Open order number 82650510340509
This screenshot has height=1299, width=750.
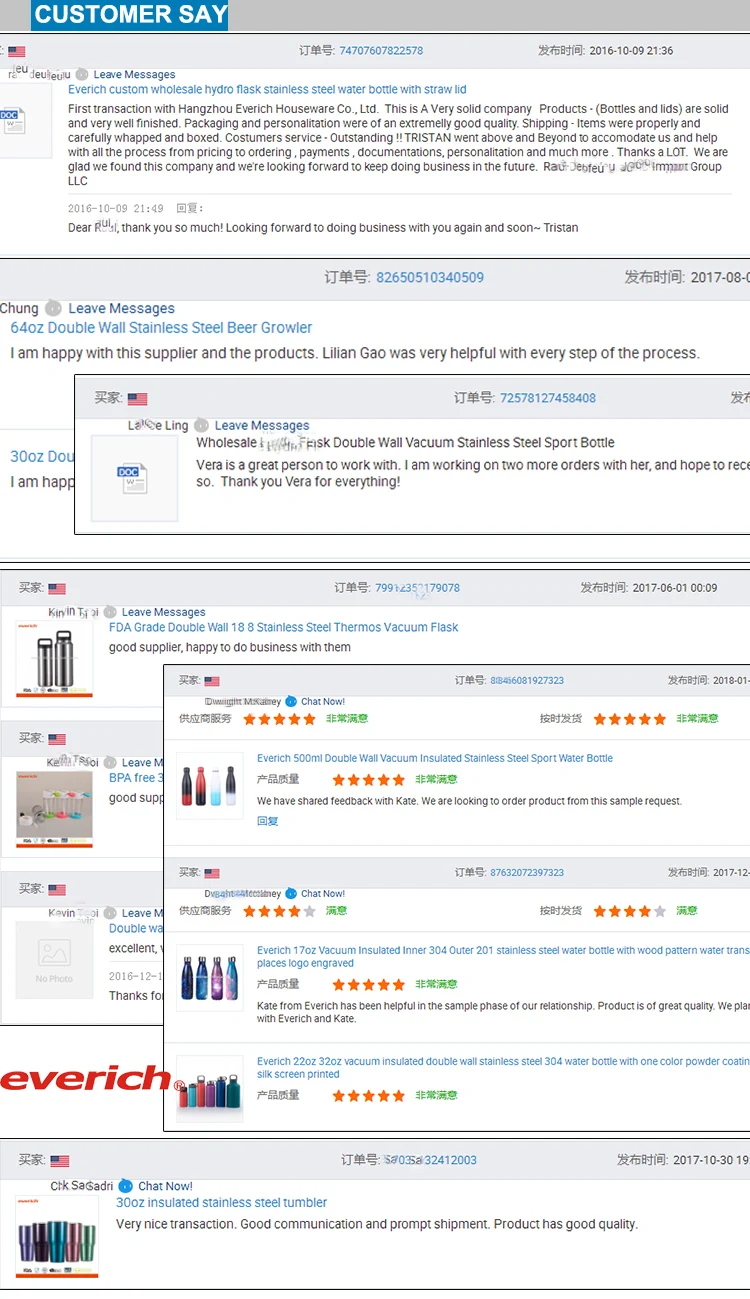click(430, 277)
